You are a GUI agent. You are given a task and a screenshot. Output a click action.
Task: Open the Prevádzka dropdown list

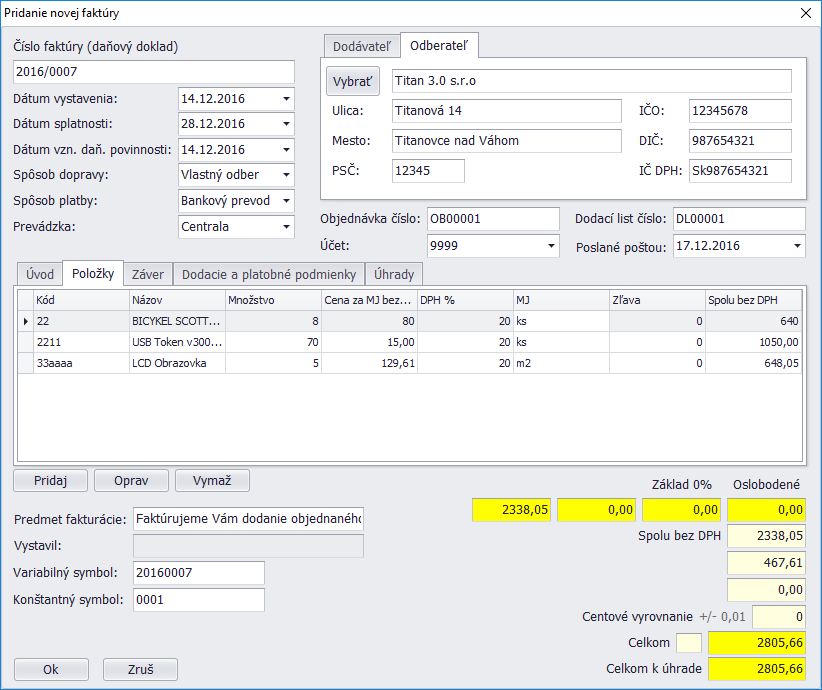[x=286, y=227]
